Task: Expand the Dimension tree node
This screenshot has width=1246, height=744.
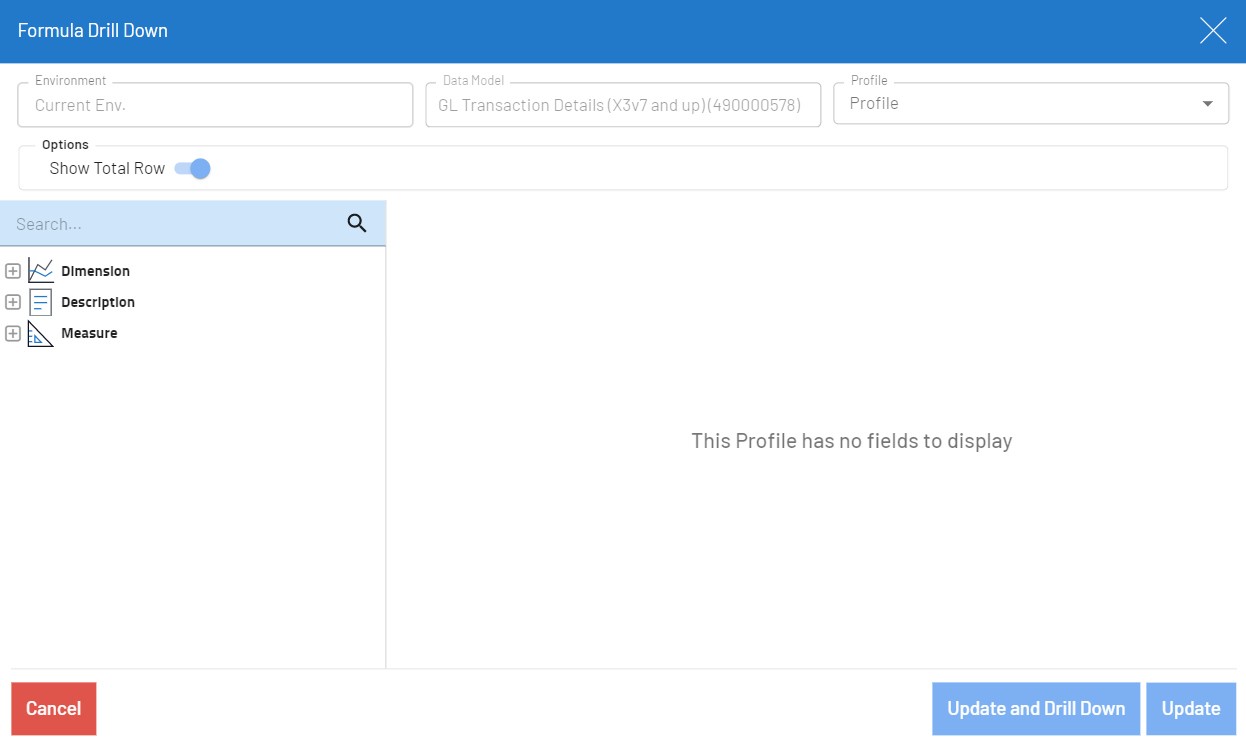Action: tap(13, 271)
